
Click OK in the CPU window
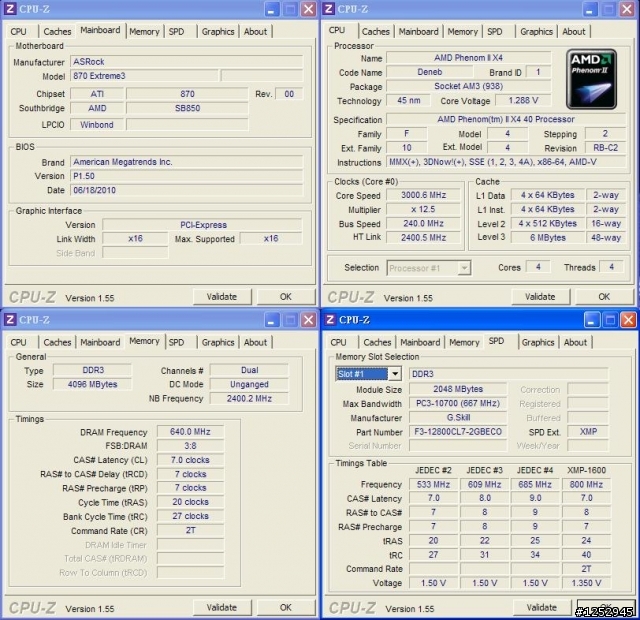click(x=604, y=297)
